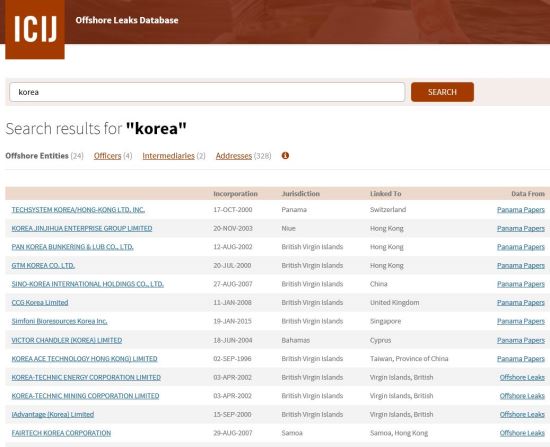Screen dimensions: 550x447
Task: Click Offshore Leaks source for FAIRTECH KOREA
Action: coord(522,433)
